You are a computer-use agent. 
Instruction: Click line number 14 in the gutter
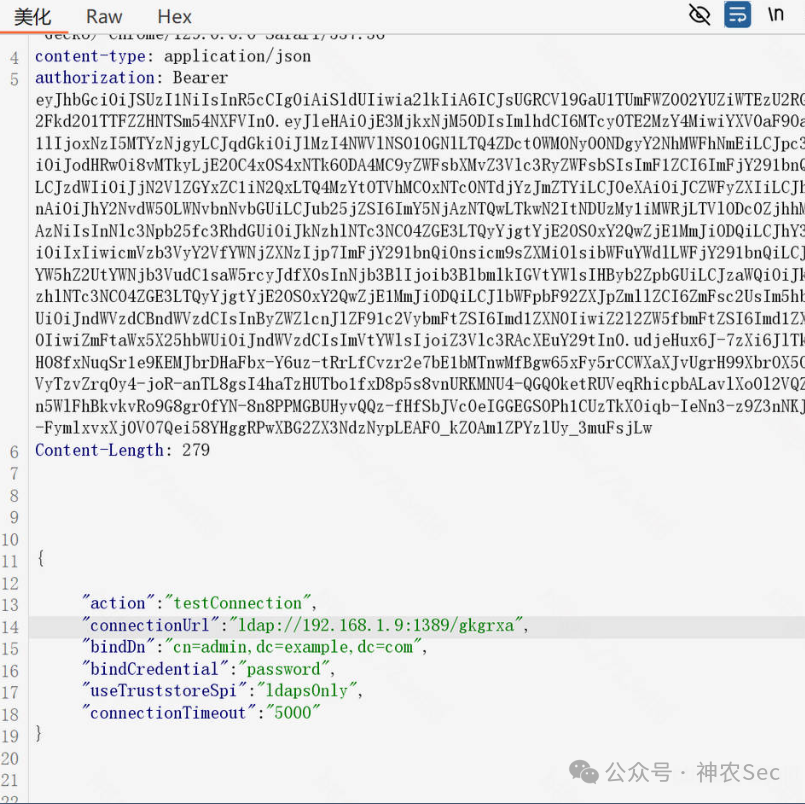coord(10,627)
